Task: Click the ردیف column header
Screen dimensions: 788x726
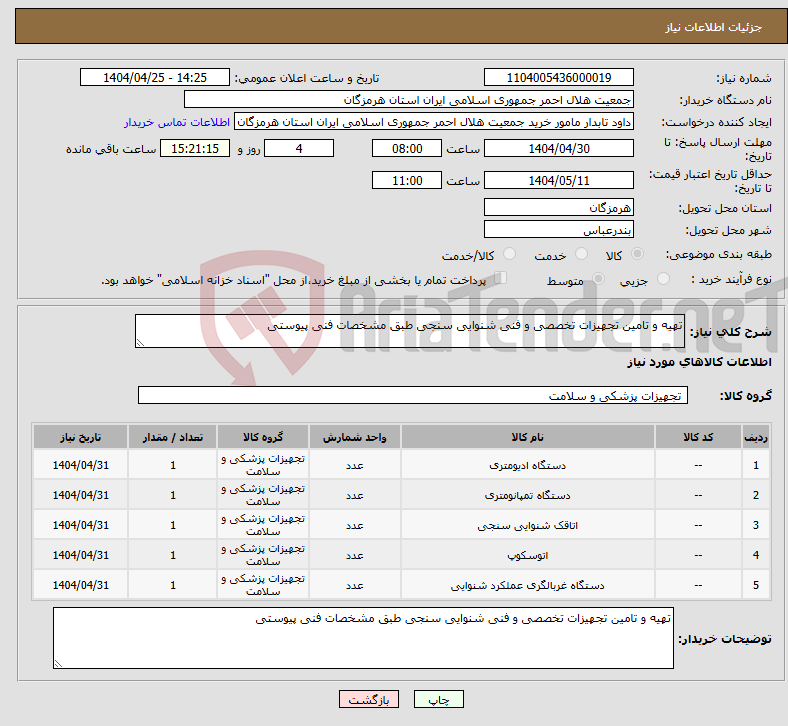Action: tap(756, 437)
